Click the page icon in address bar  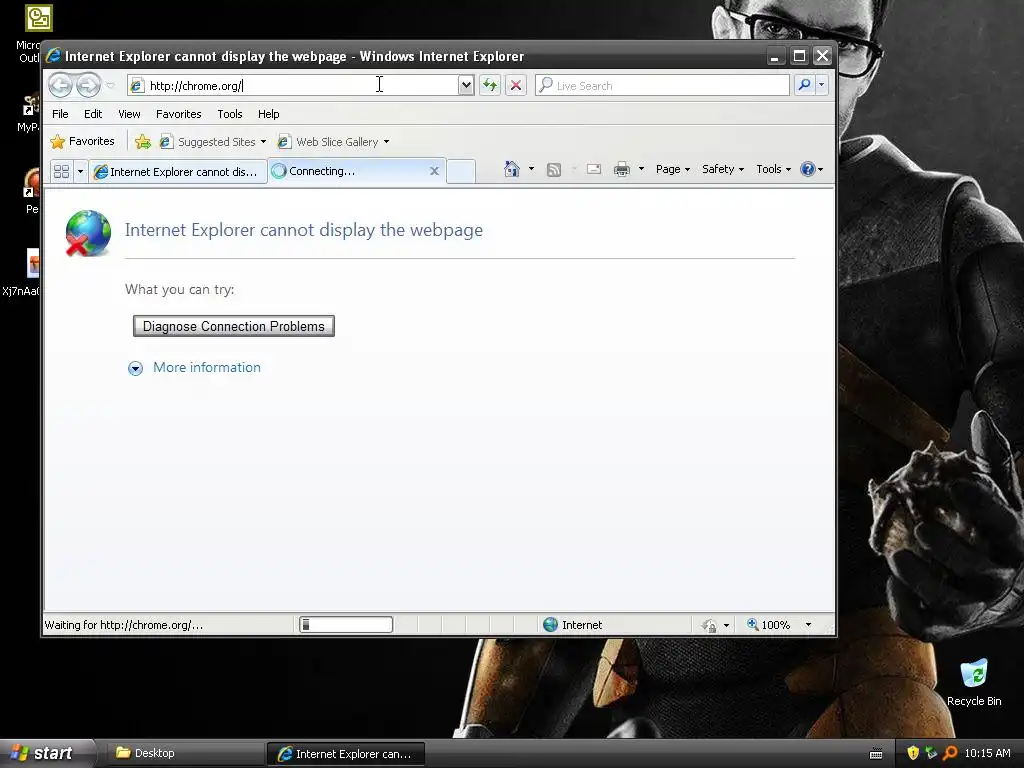pos(136,86)
